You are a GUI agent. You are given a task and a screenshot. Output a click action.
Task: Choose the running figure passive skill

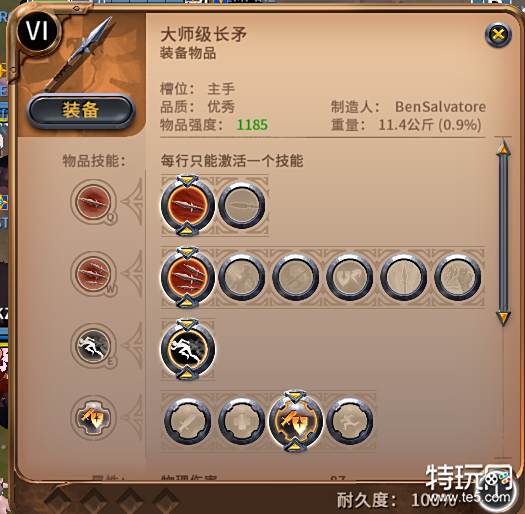tap(349, 421)
